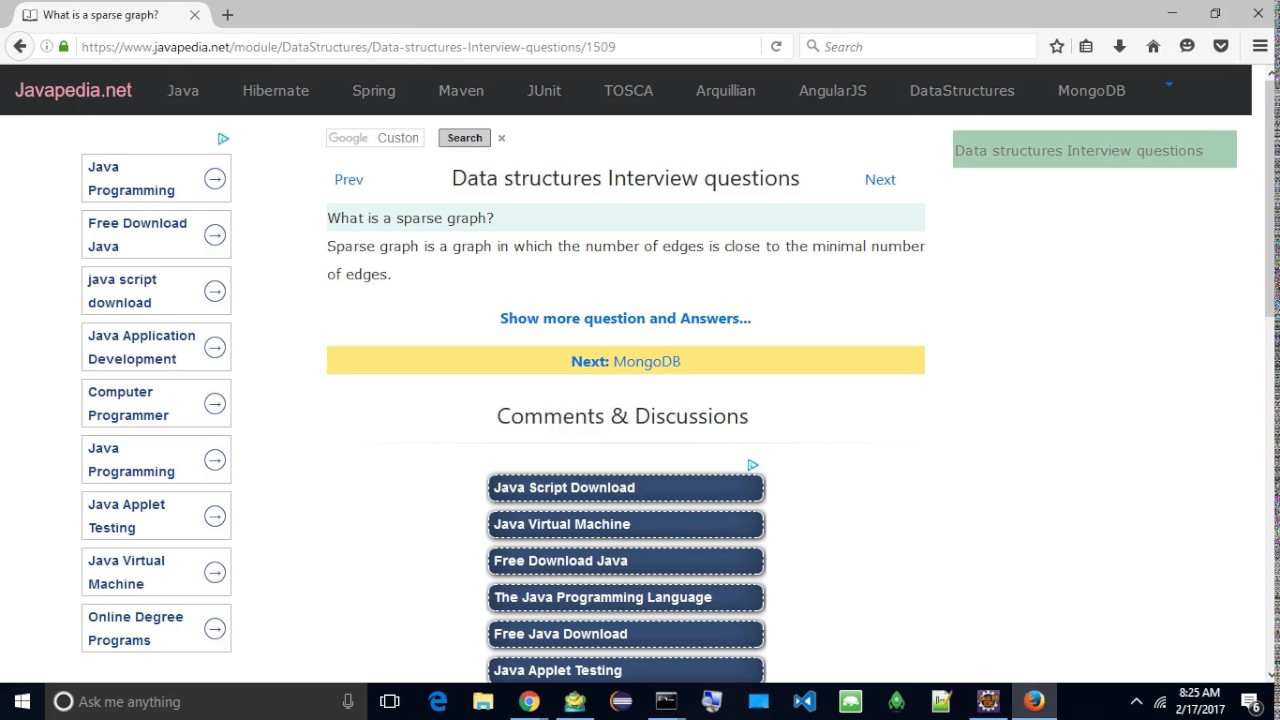Clear the Google custom search with the X
Image resolution: width=1280 pixels, height=720 pixels.
point(502,138)
